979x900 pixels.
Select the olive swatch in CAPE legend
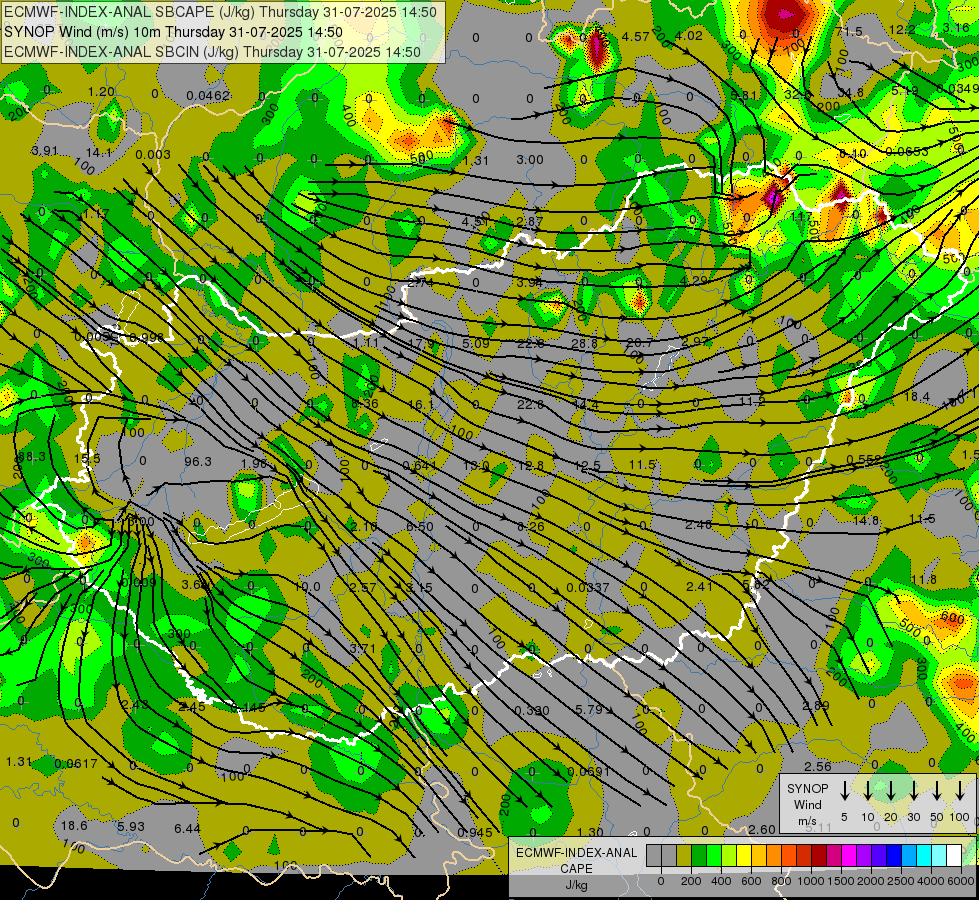pos(683,855)
